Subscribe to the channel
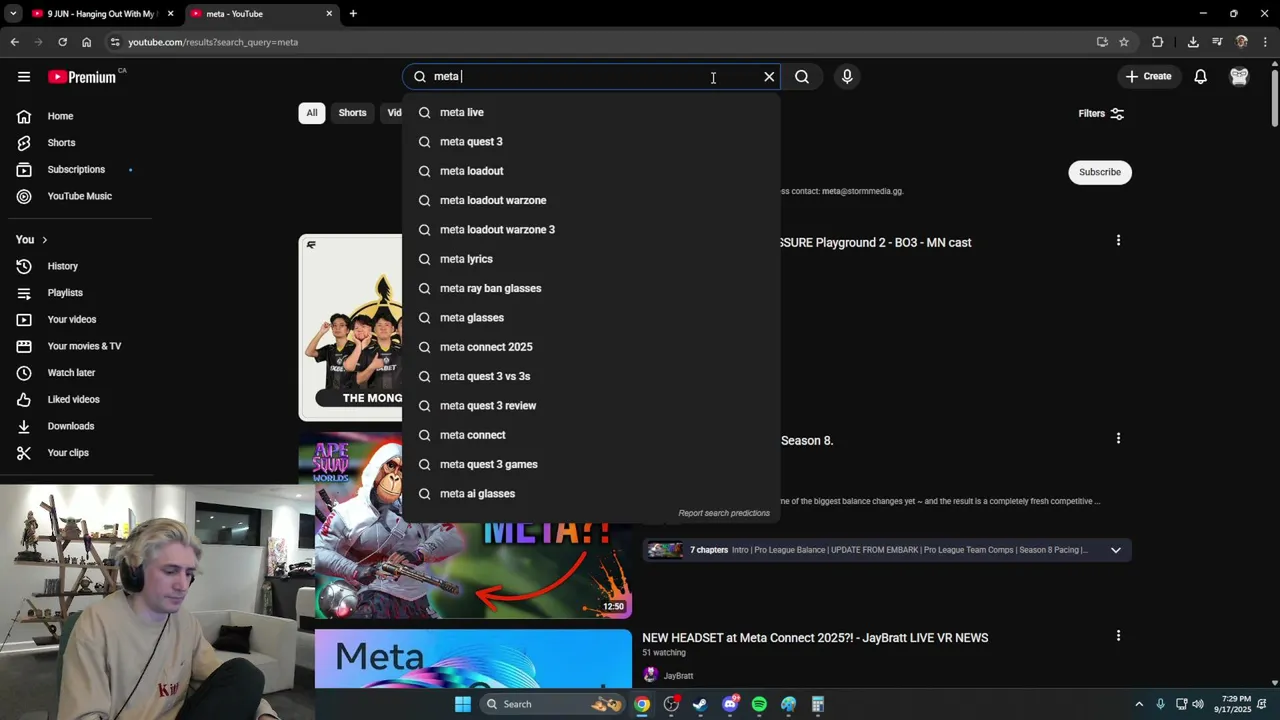This screenshot has width=1280, height=720. pos(1100,172)
